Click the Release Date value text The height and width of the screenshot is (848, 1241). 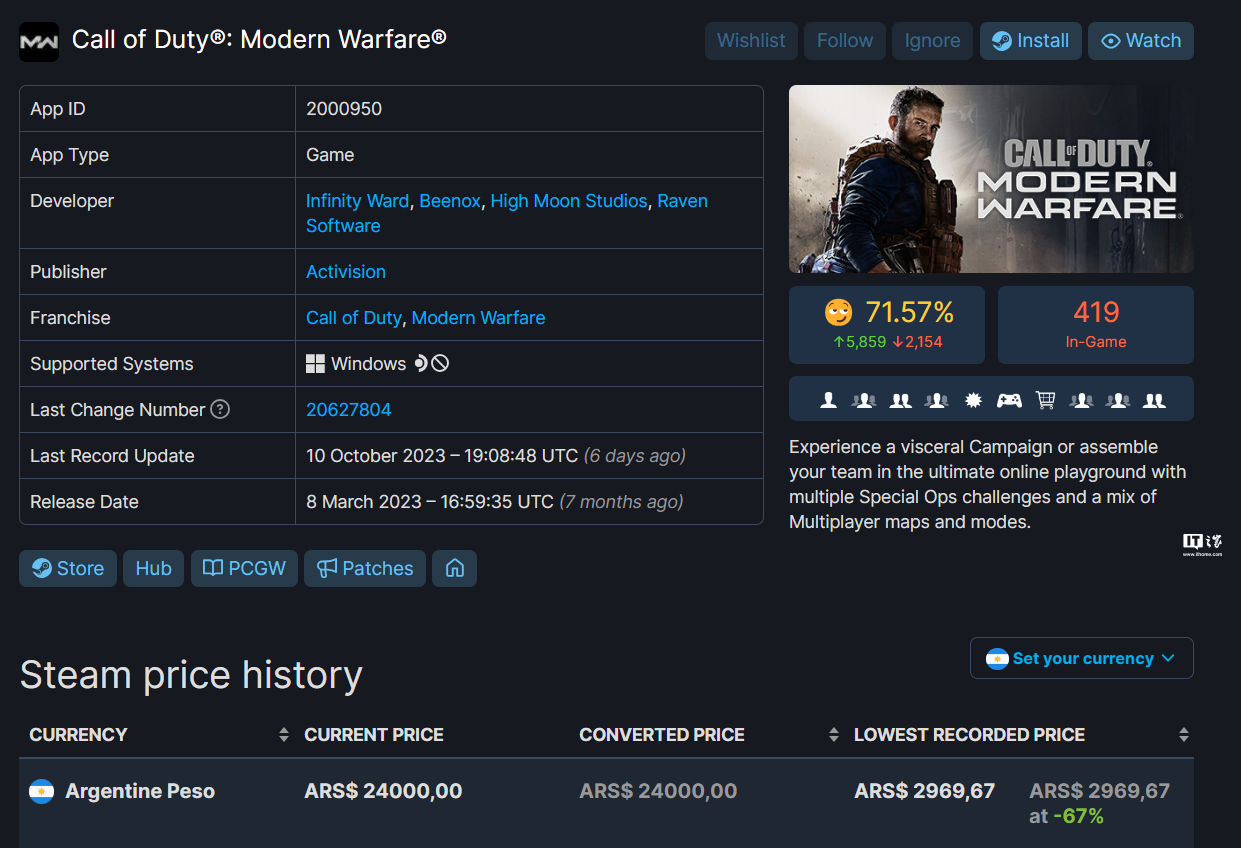coord(495,502)
